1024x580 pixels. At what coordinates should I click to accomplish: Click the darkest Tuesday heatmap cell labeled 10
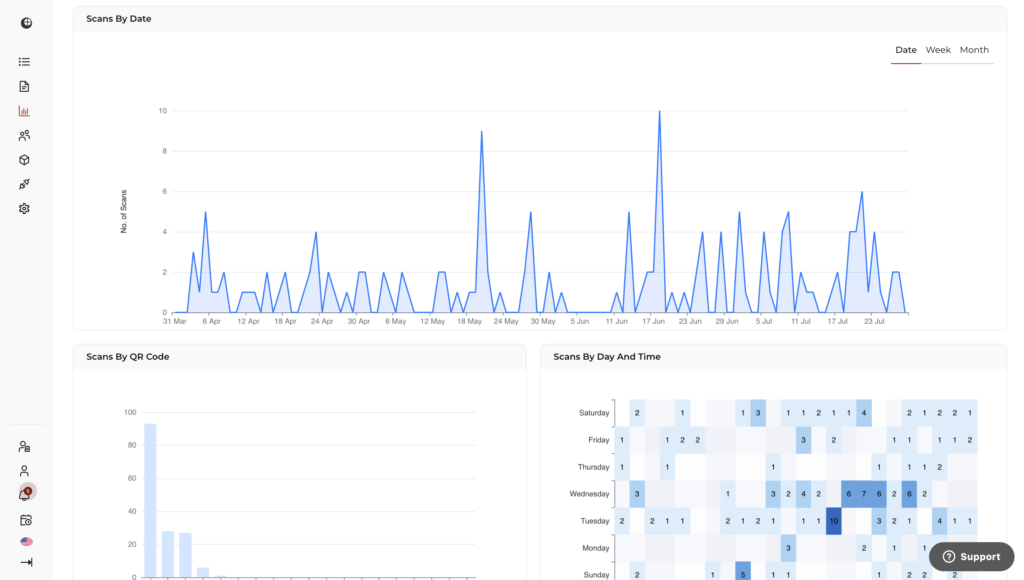coord(833,521)
